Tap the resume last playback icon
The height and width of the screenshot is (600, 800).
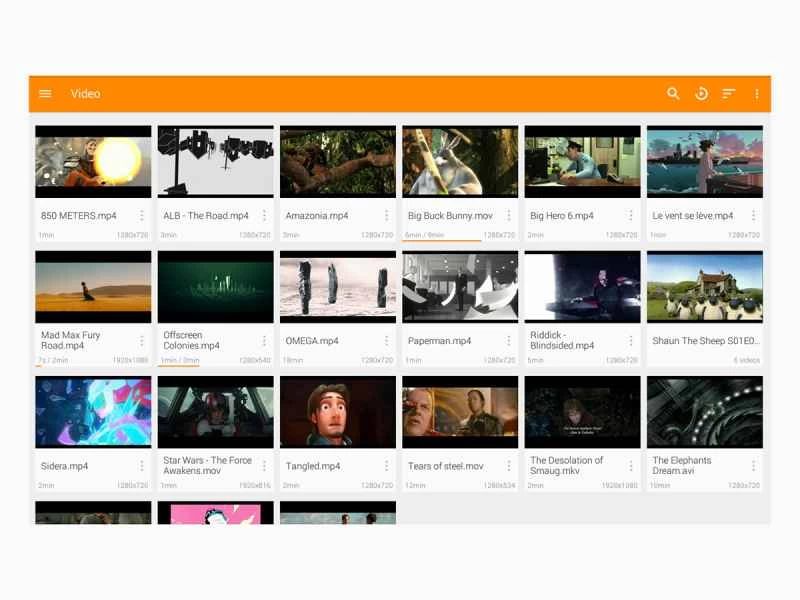[701, 94]
